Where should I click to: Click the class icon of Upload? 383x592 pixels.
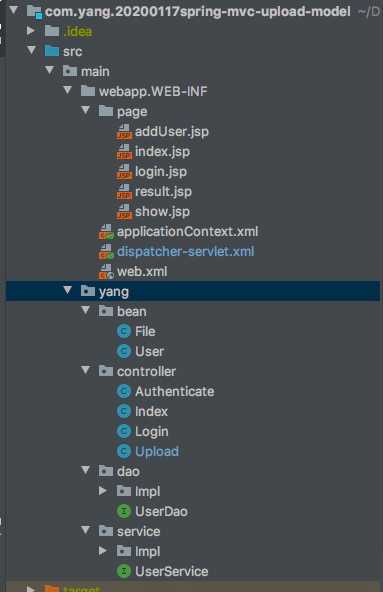(124, 452)
